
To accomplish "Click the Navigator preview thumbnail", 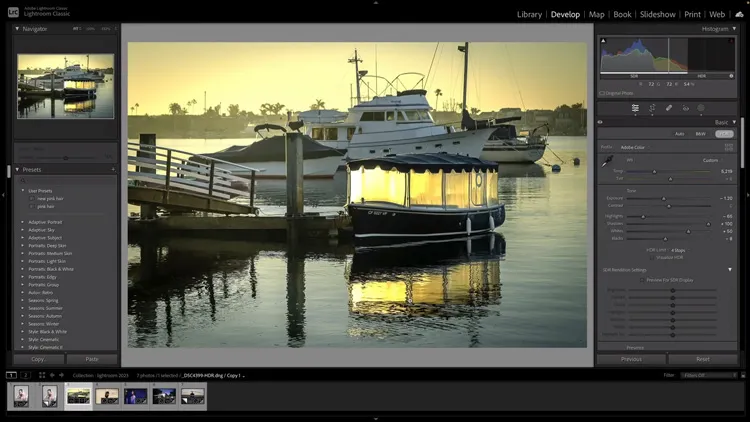I will point(66,86).
